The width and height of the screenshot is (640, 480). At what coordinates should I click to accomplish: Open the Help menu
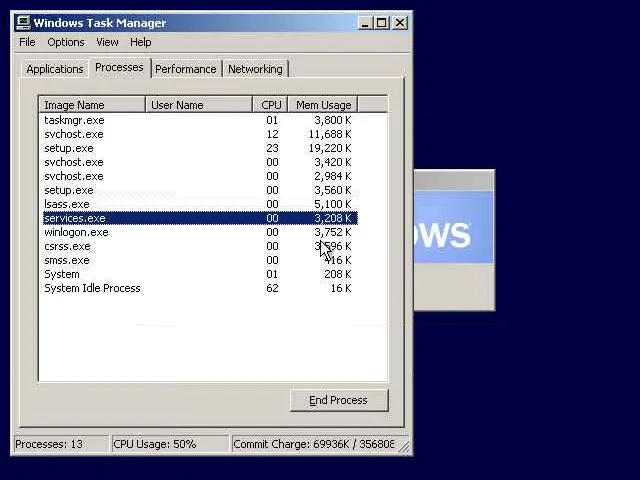pos(140,42)
